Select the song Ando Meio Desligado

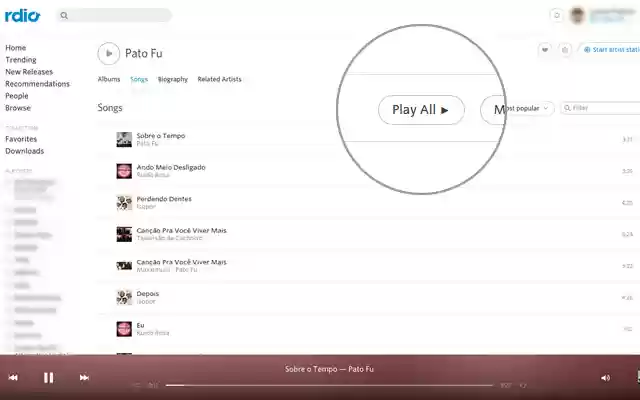click(x=171, y=167)
